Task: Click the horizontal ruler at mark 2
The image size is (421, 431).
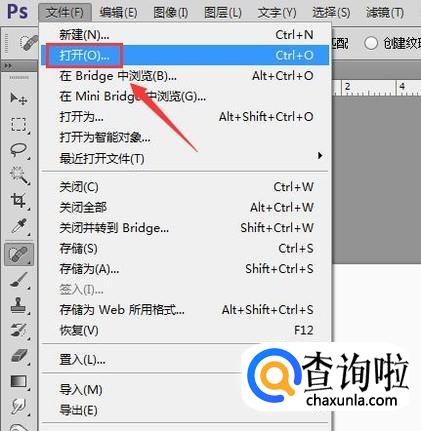Action: point(348,87)
